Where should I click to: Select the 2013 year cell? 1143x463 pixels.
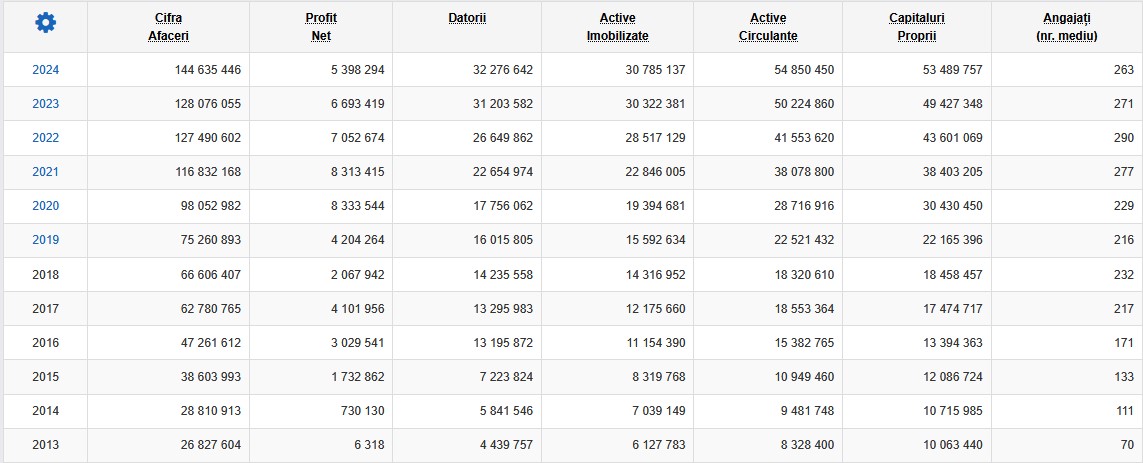[45, 445]
